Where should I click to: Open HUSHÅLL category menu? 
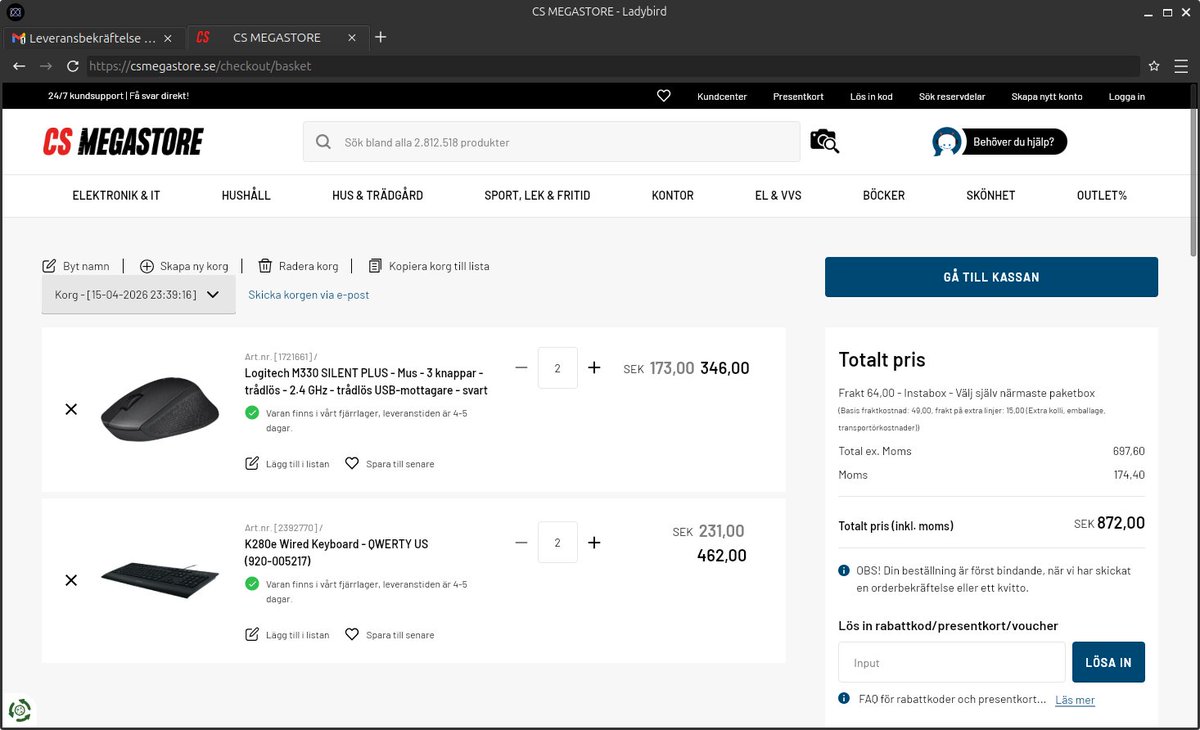tap(246, 195)
